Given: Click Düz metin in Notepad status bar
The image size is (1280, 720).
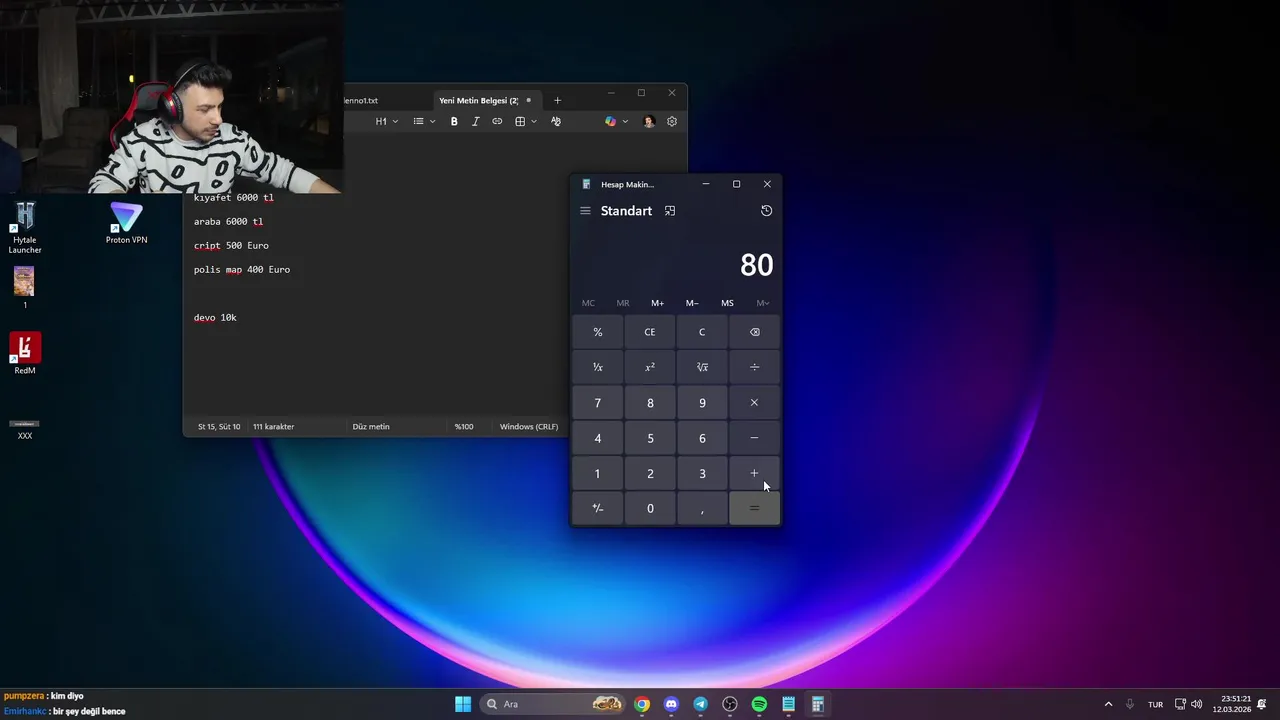Looking at the screenshot, I should tap(371, 427).
